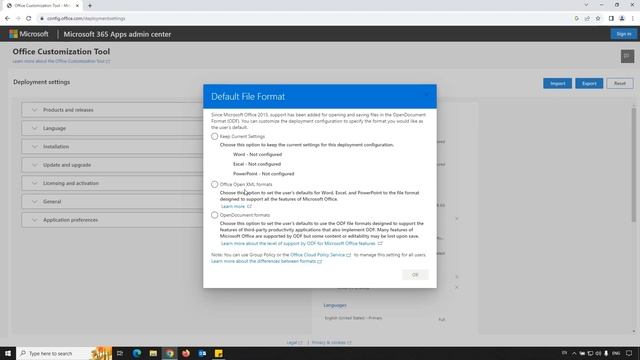
Task: Open File Explorer from taskbar
Action: point(153,353)
